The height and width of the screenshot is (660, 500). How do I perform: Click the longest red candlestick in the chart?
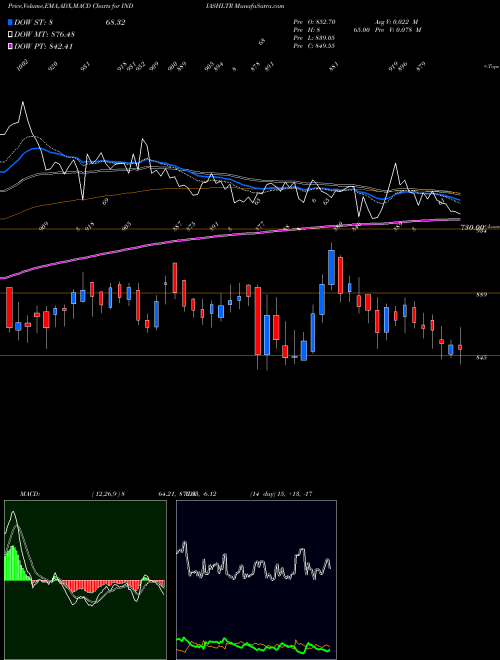point(258,321)
